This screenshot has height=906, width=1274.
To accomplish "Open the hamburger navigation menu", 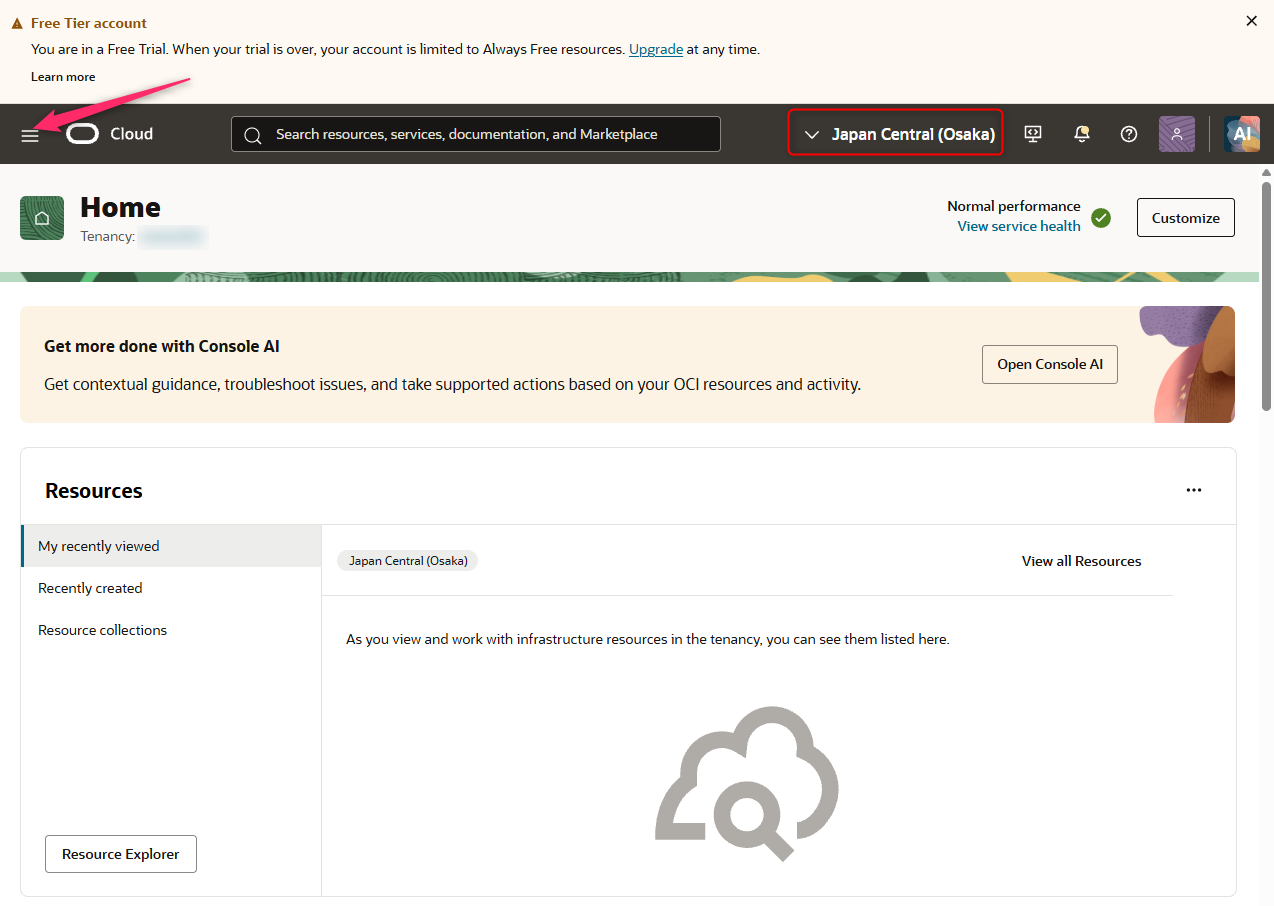I will [30, 135].
